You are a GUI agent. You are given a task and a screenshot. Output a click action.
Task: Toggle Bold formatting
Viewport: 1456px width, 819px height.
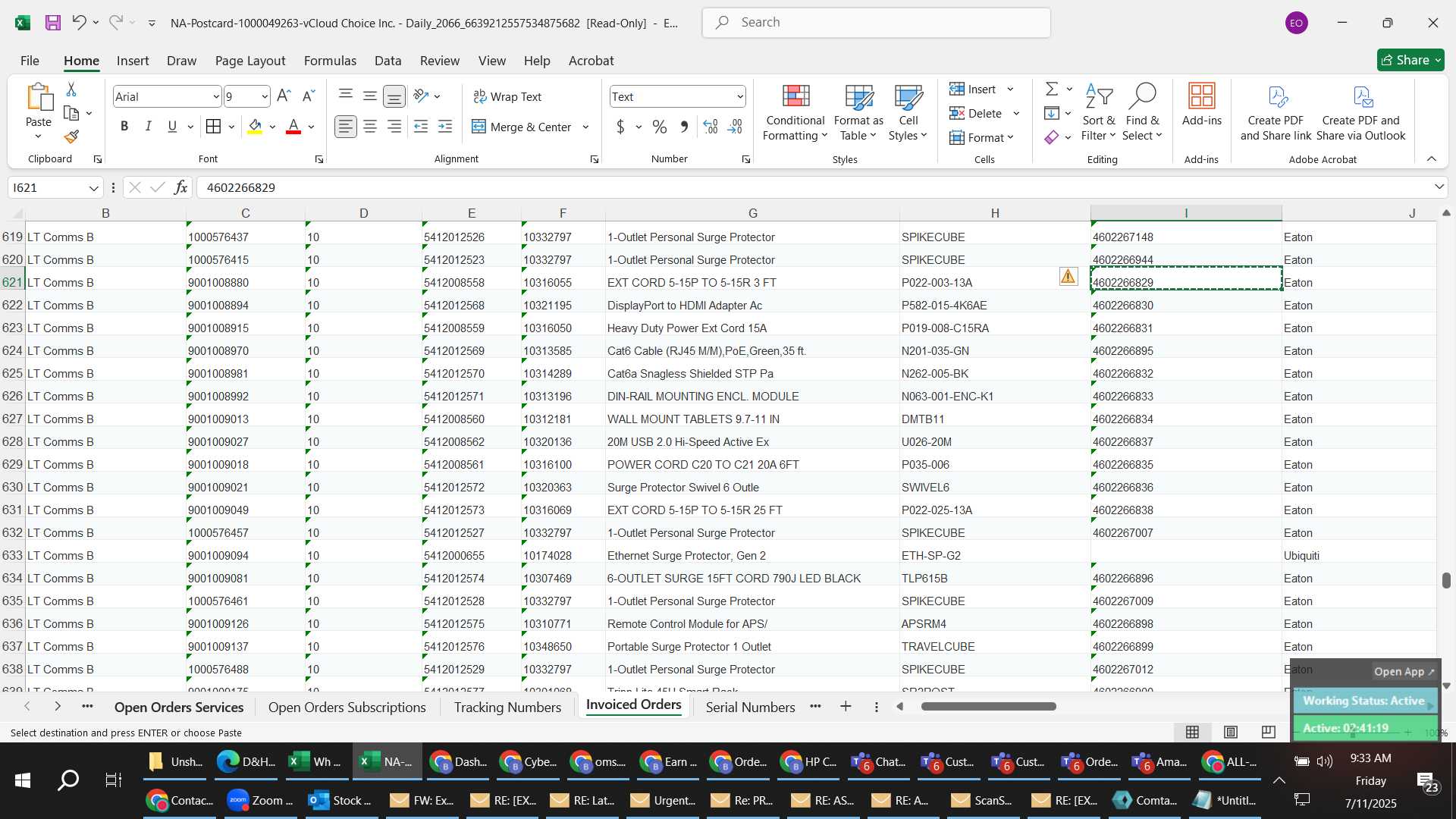tap(124, 127)
